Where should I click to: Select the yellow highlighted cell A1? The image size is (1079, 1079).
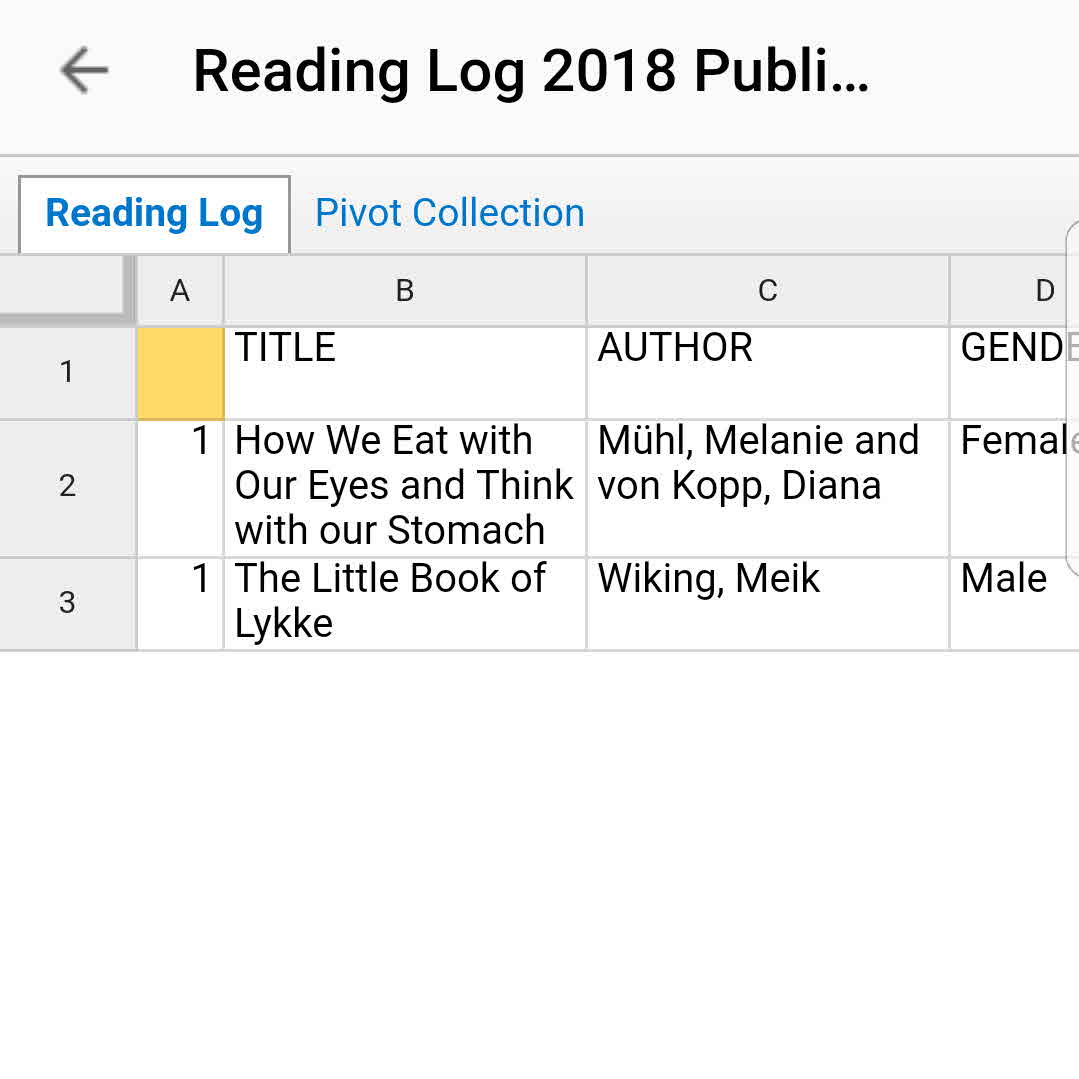click(x=180, y=372)
